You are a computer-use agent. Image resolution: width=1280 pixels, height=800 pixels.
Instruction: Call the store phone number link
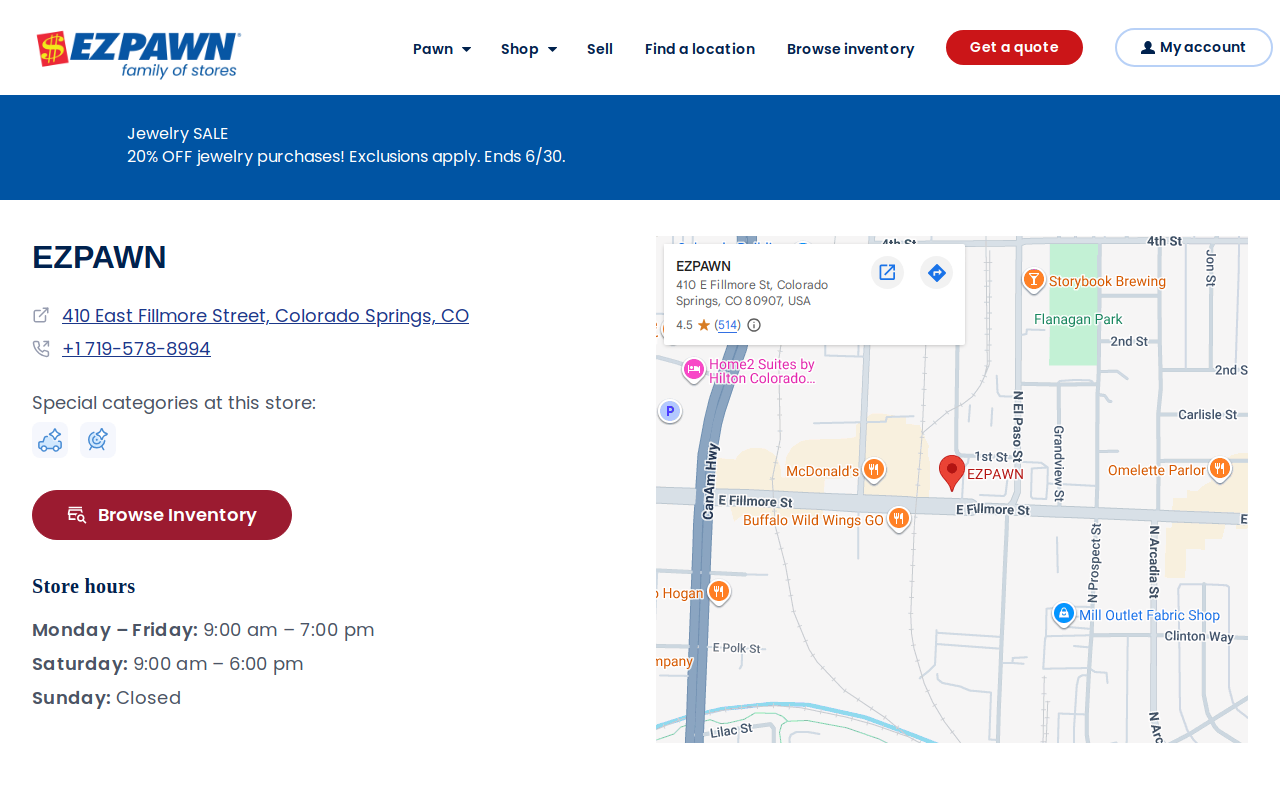(136, 349)
